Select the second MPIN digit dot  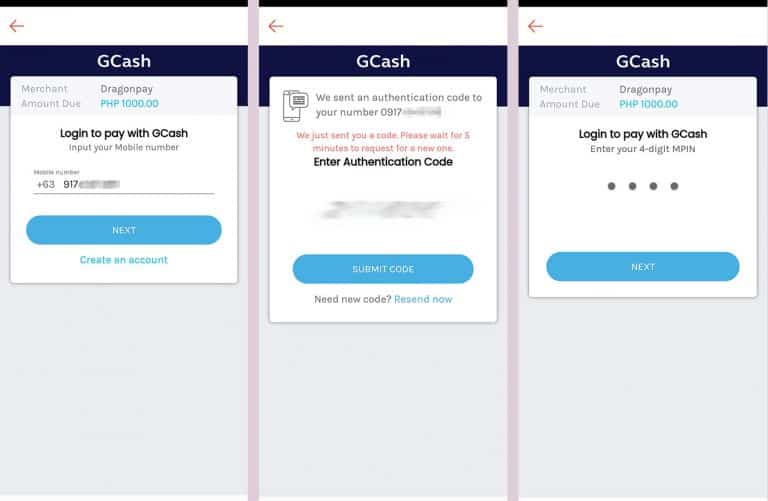point(631,186)
